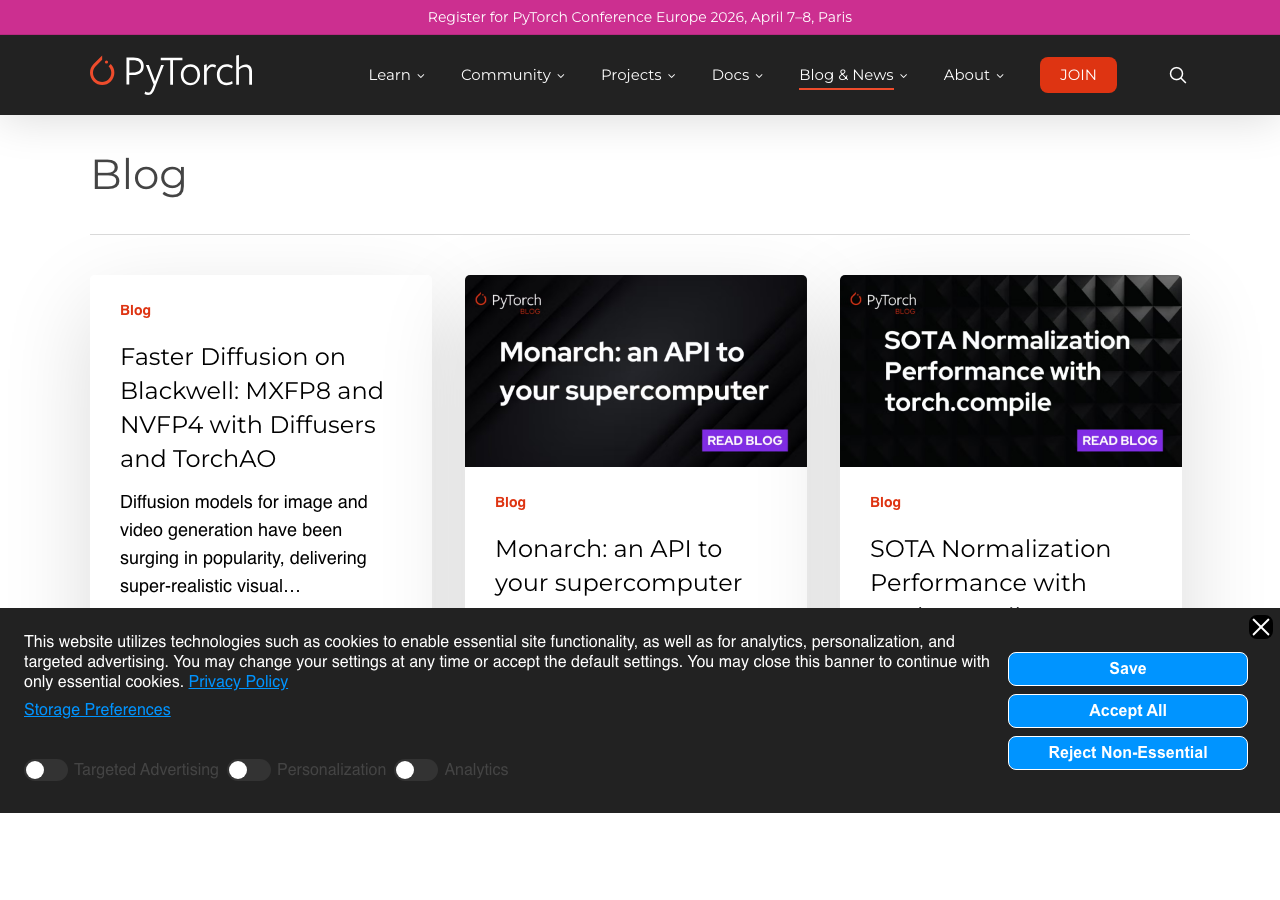Select the PyTorch Blog badge on the Monarch image
Viewport: 1280px width, 900px height.
click(x=507, y=300)
